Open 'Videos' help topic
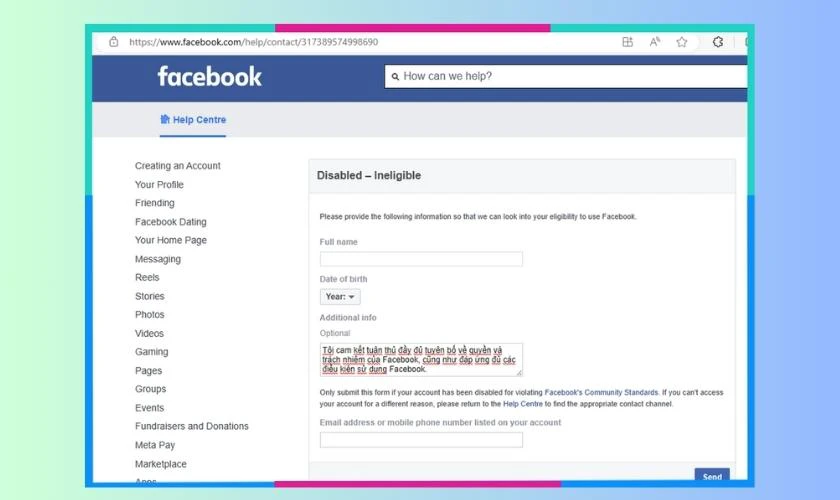The height and width of the screenshot is (500, 840). point(149,333)
